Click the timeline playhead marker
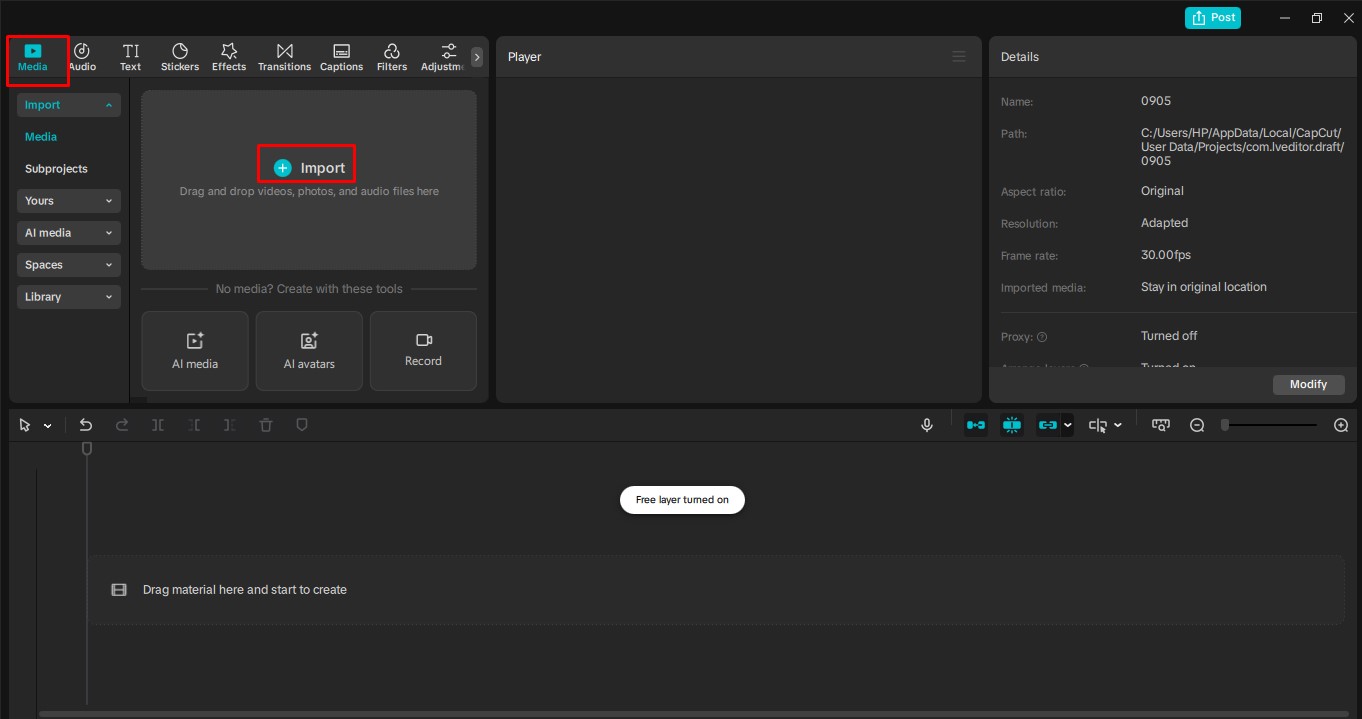Image resolution: width=1362 pixels, height=719 pixels. [x=87, y=449]
